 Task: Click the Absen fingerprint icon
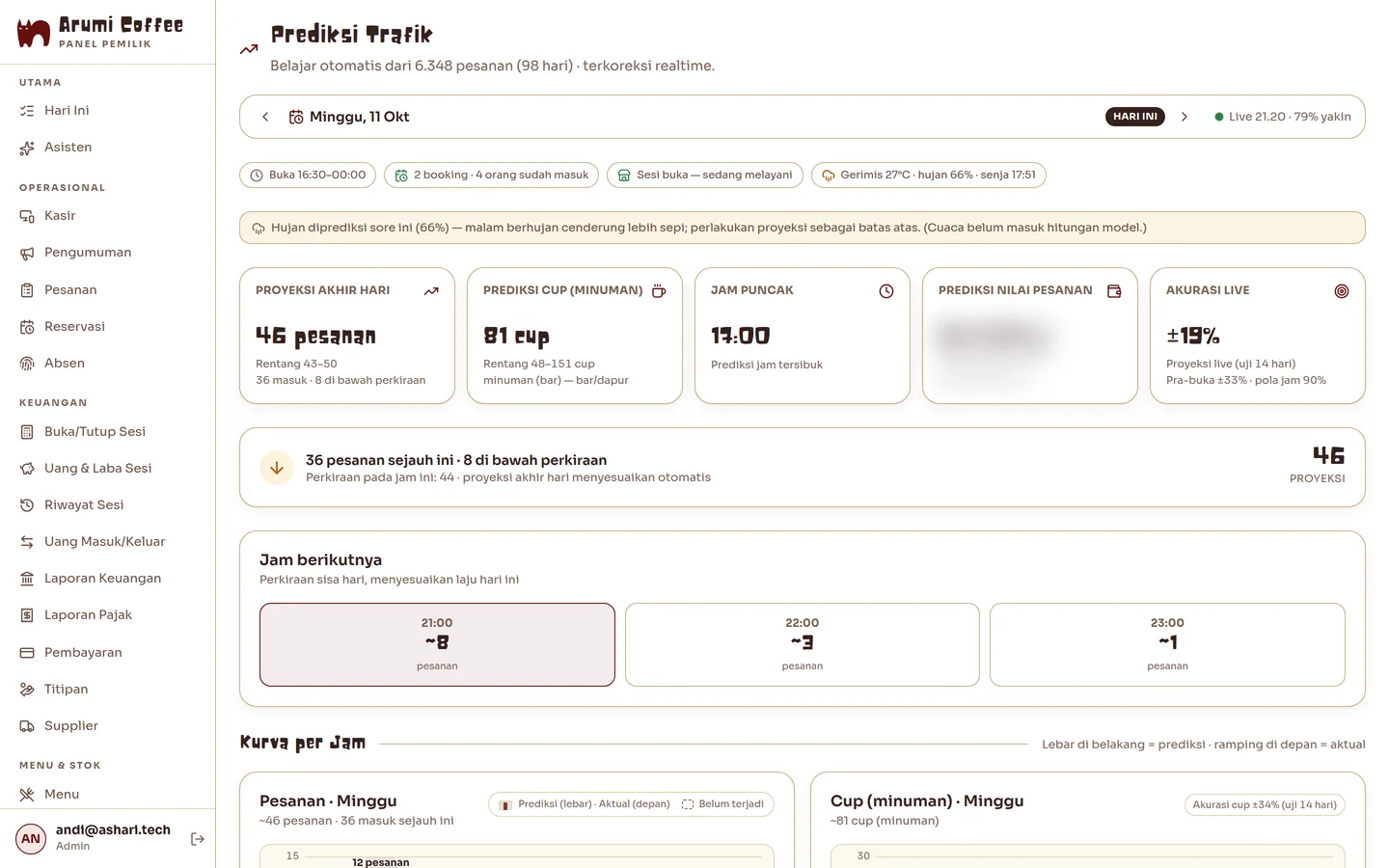[x=27, y=364]
